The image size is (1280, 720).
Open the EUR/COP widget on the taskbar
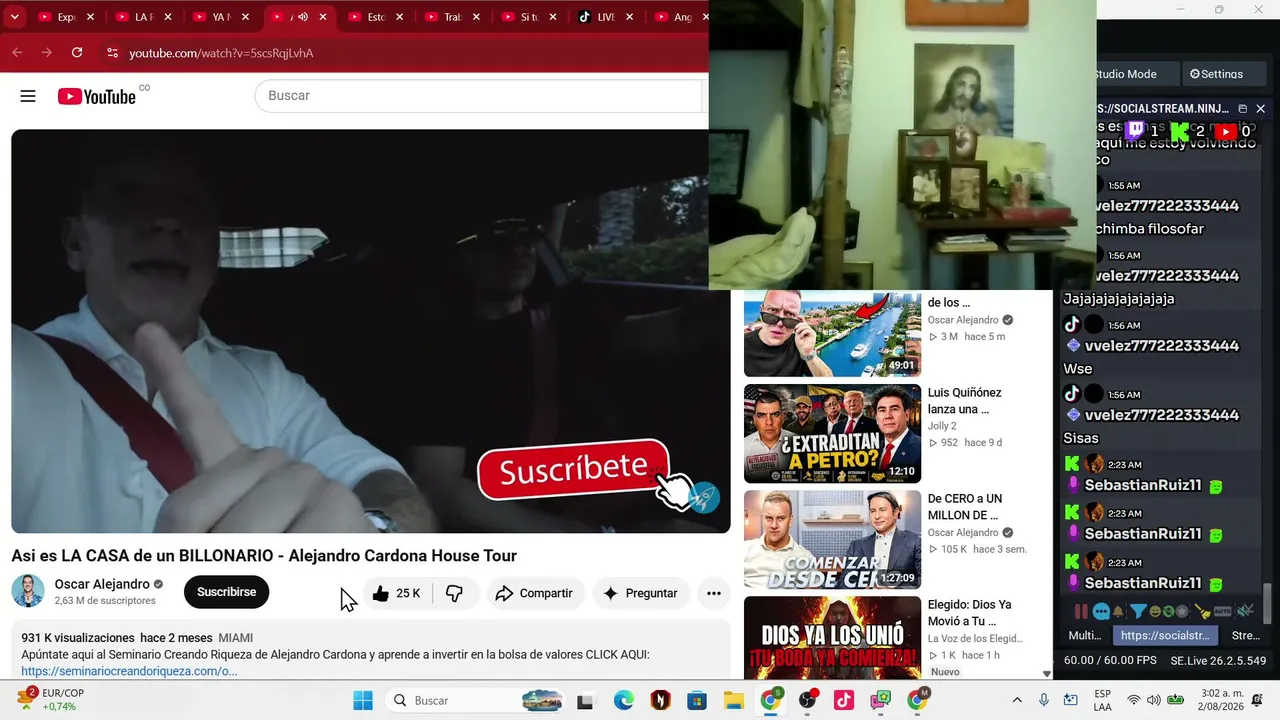coord(50,700)
